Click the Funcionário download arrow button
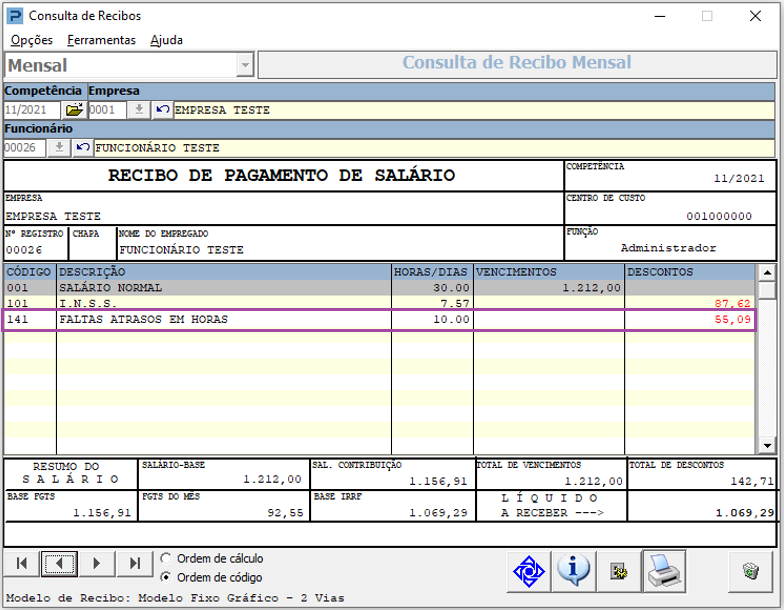The height and width of the screenshot is (610, 784). click(59, 148)
